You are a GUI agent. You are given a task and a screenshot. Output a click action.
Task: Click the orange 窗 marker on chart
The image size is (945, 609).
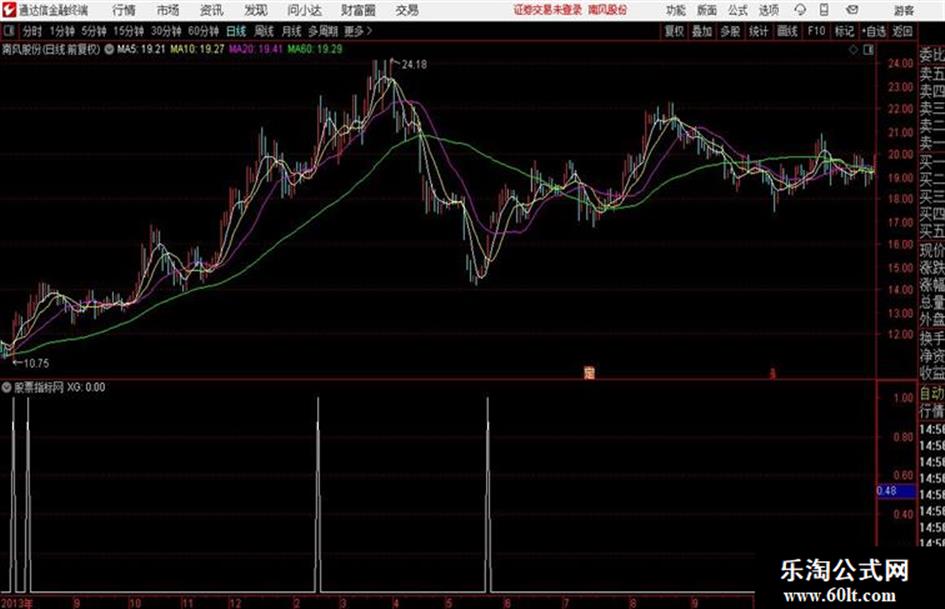point(589,373)
